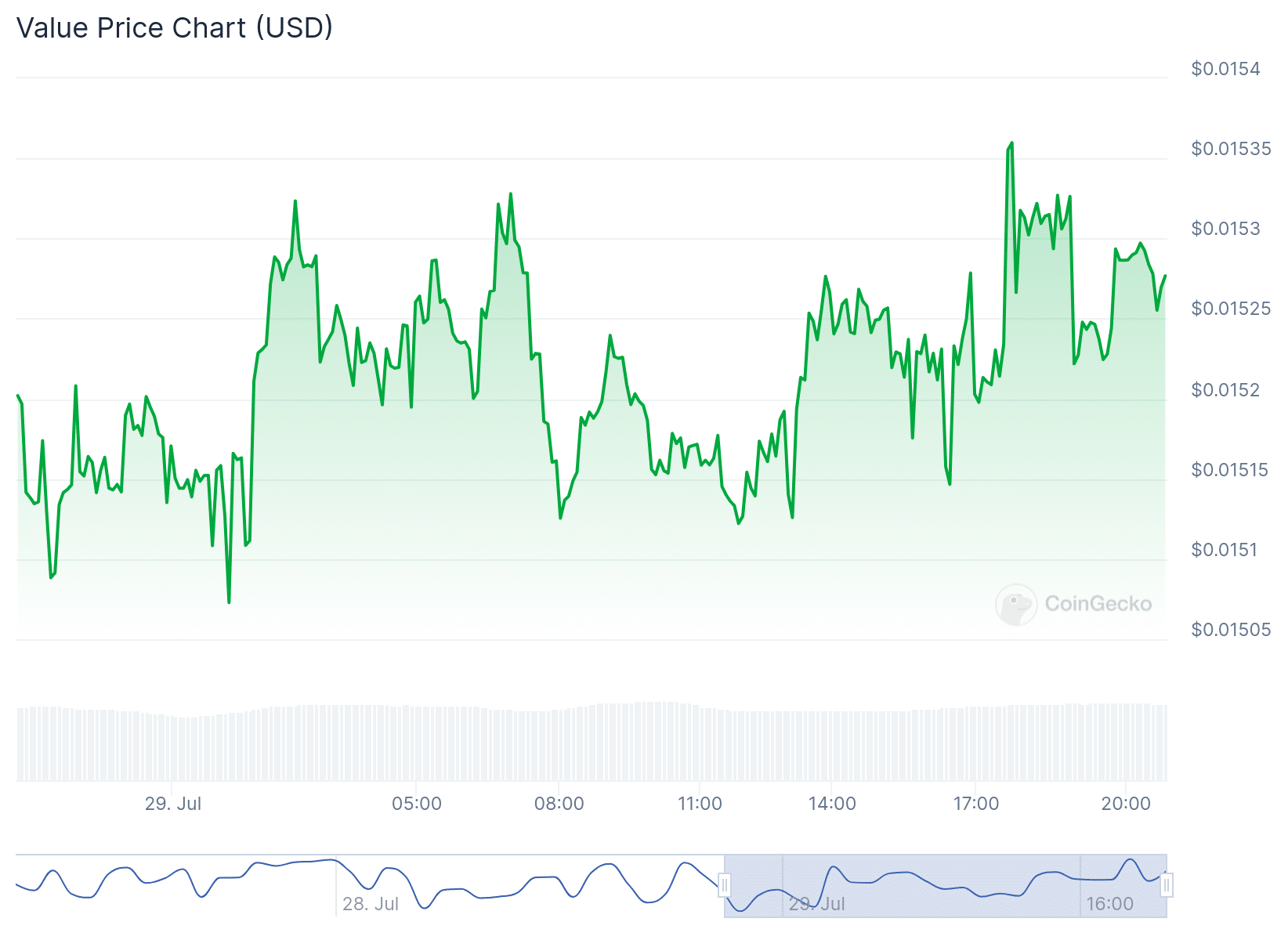Click the 28. Jul navigator label
Viewport: 1288px width, 940px height.
pyautogui.click(x=371, y=904)
